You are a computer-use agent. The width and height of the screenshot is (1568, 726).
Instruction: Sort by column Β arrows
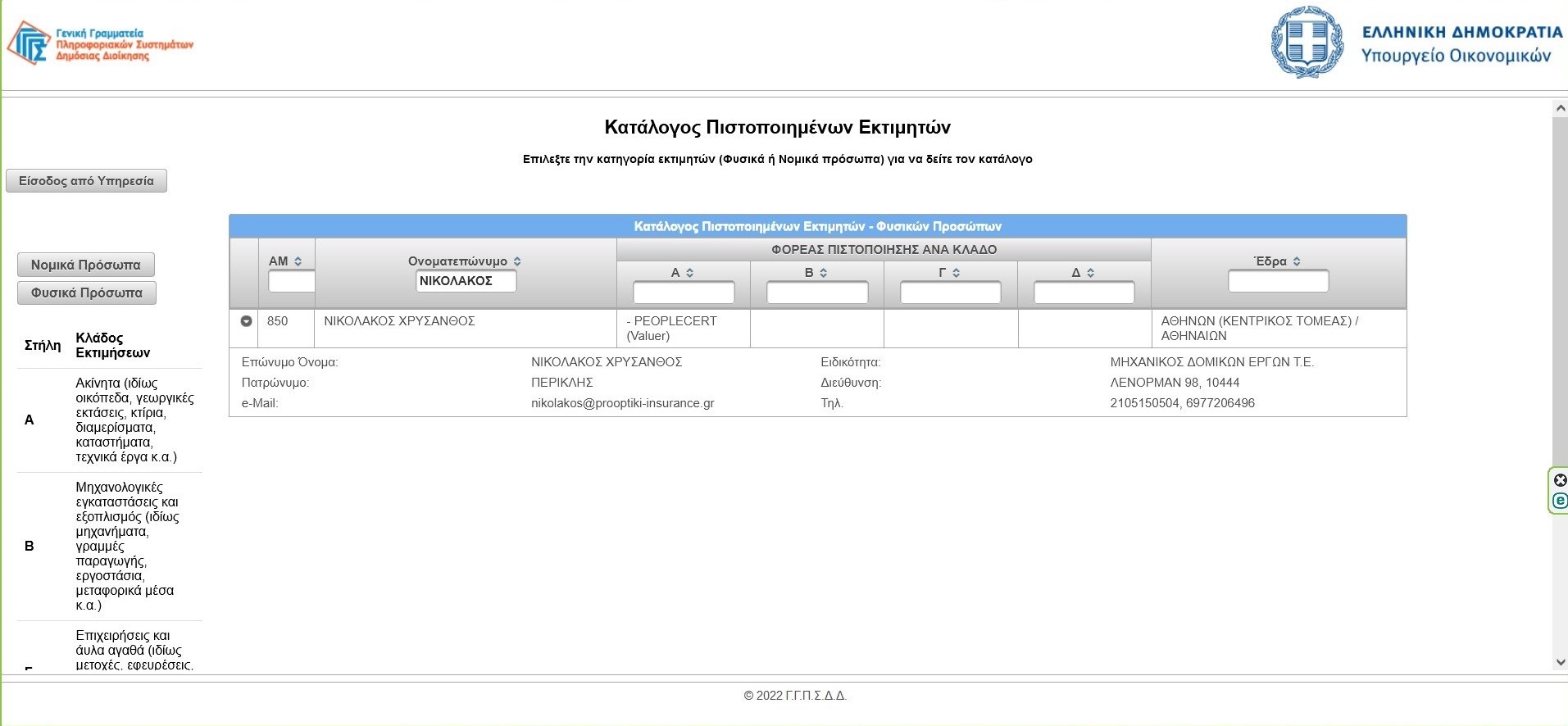[x=824, y=273]
